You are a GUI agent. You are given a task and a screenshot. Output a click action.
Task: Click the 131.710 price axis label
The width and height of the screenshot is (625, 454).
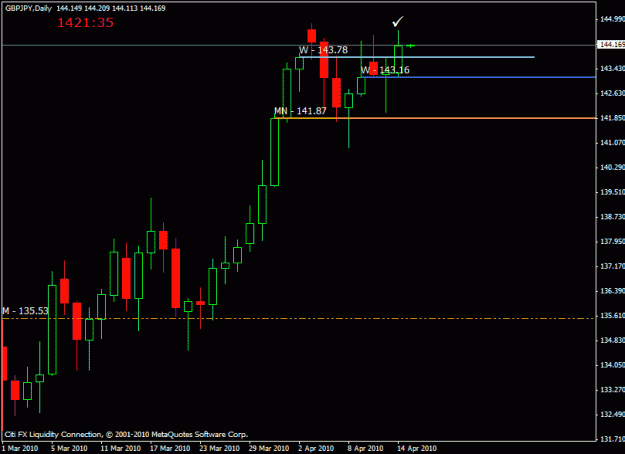pyautogui.click(x=612, y=439)
